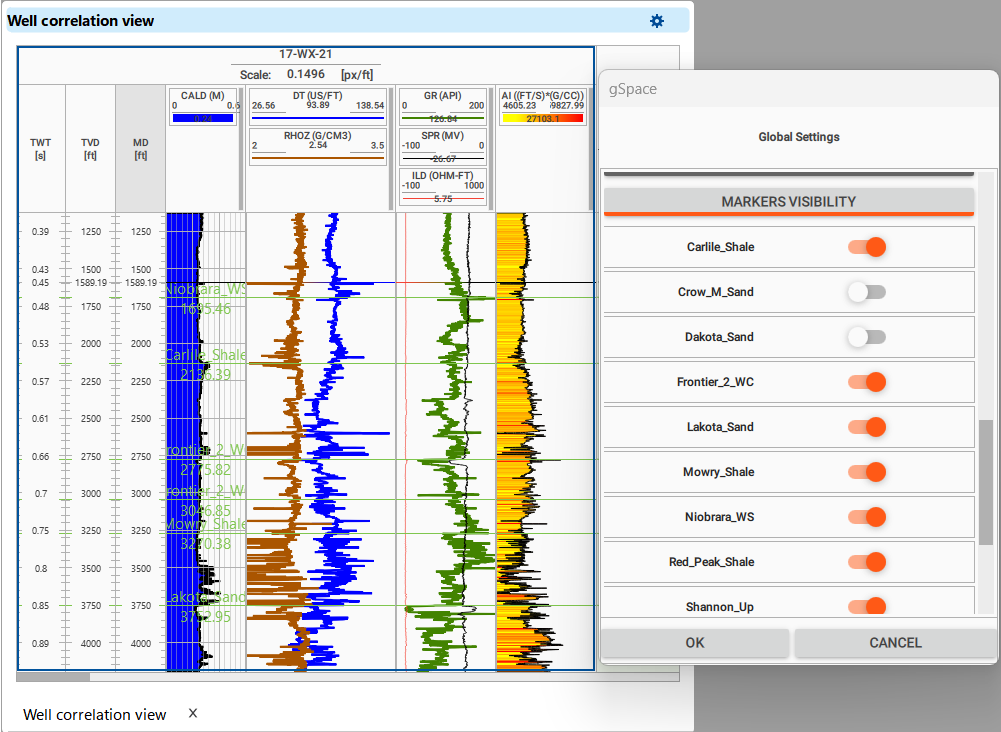Toggle the Mowry_Shale marker switch
The width and height of the screenshot is (1001, 732).
(867, 472)
